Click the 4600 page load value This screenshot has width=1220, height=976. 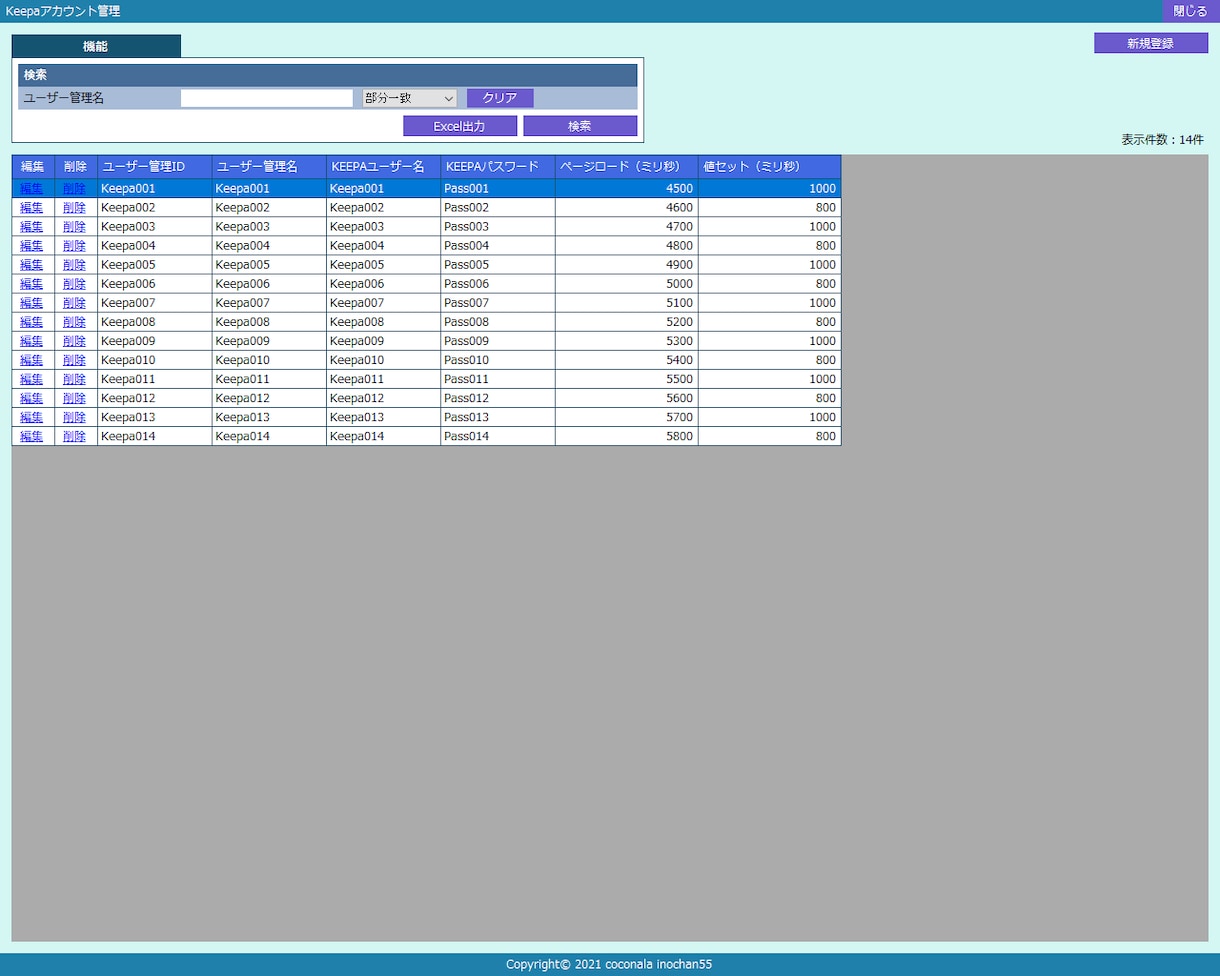[x=627, y=207]
